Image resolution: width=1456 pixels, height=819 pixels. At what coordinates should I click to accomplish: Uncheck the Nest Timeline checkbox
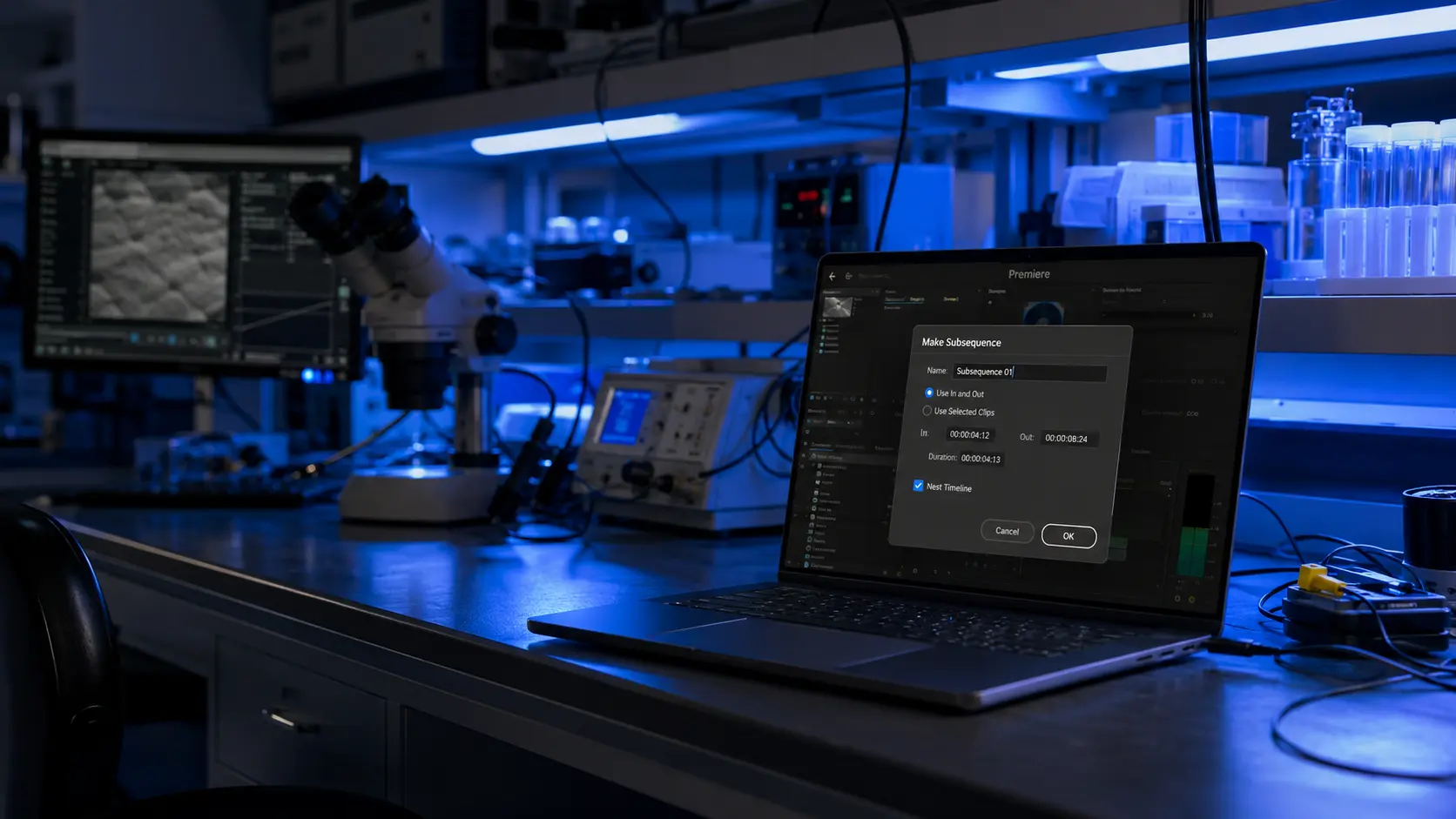point(918,486)
